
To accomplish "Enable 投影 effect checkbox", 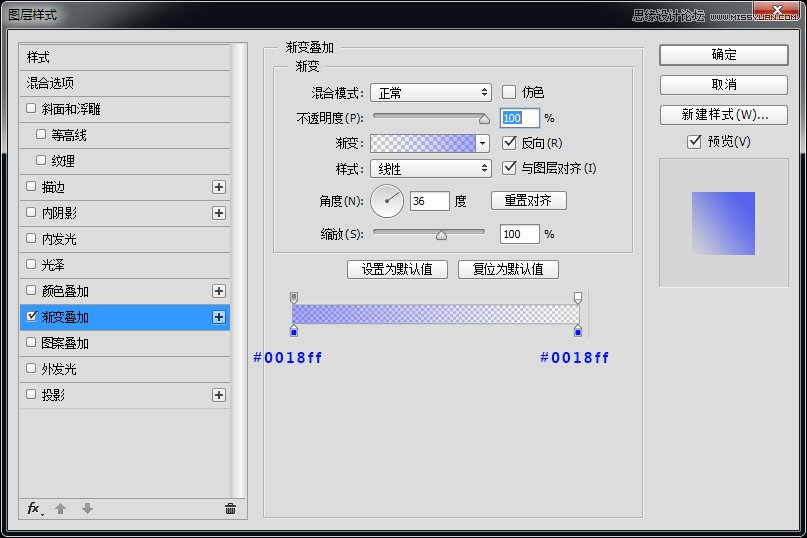I will click(31, 394).
